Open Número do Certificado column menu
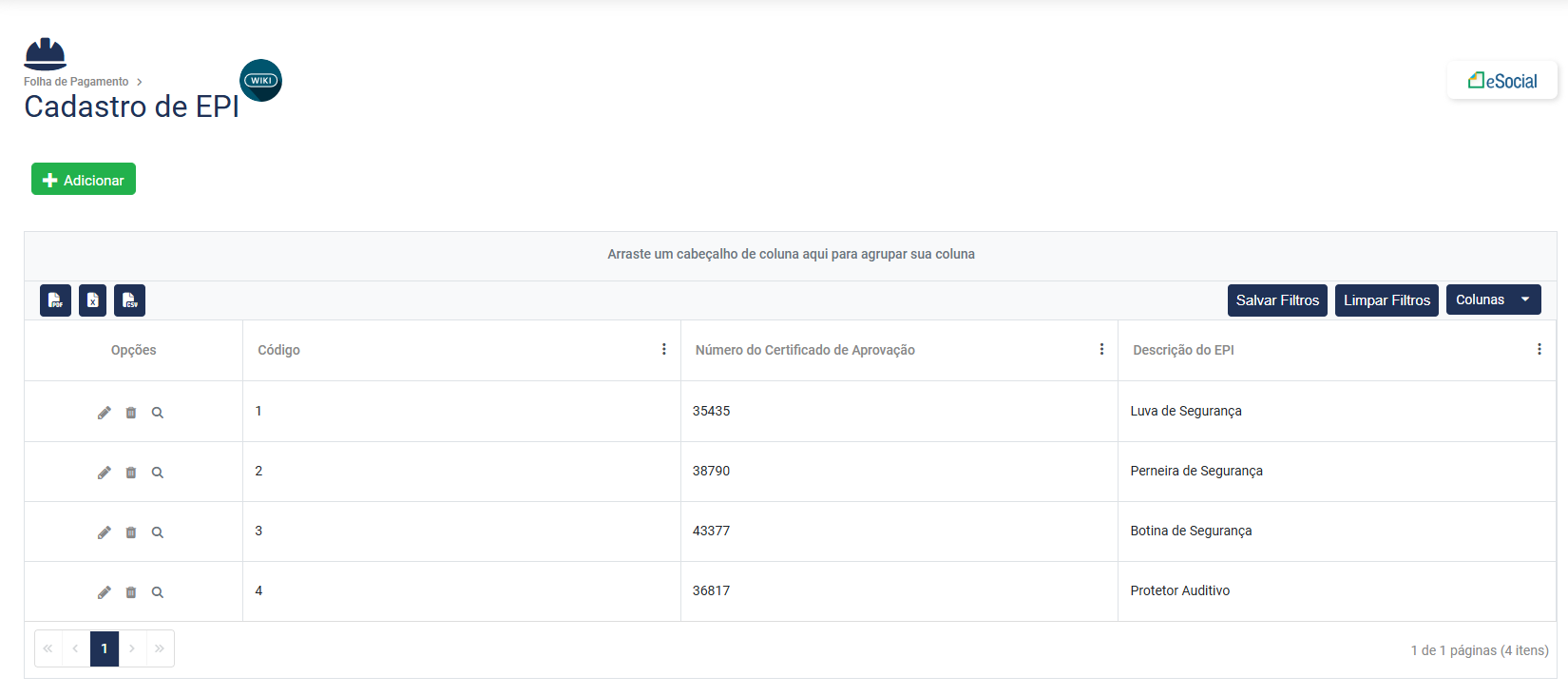Screen dimensions: 1568x696 (x=1101, y=350)
